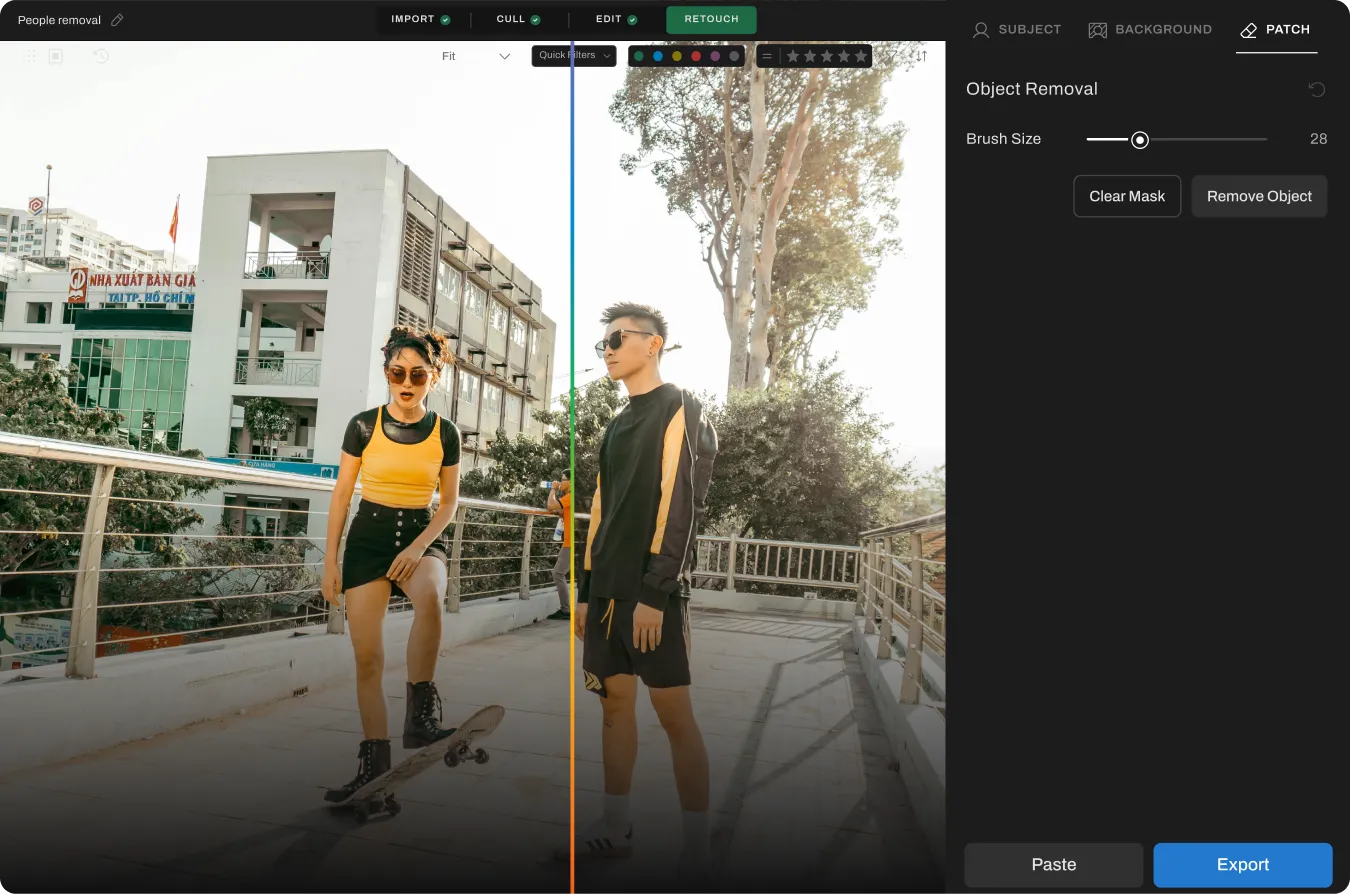The height and width of the screenshot is (894, 1350).
Task: Switch to the Subject tab
Action: point(1017,29)
